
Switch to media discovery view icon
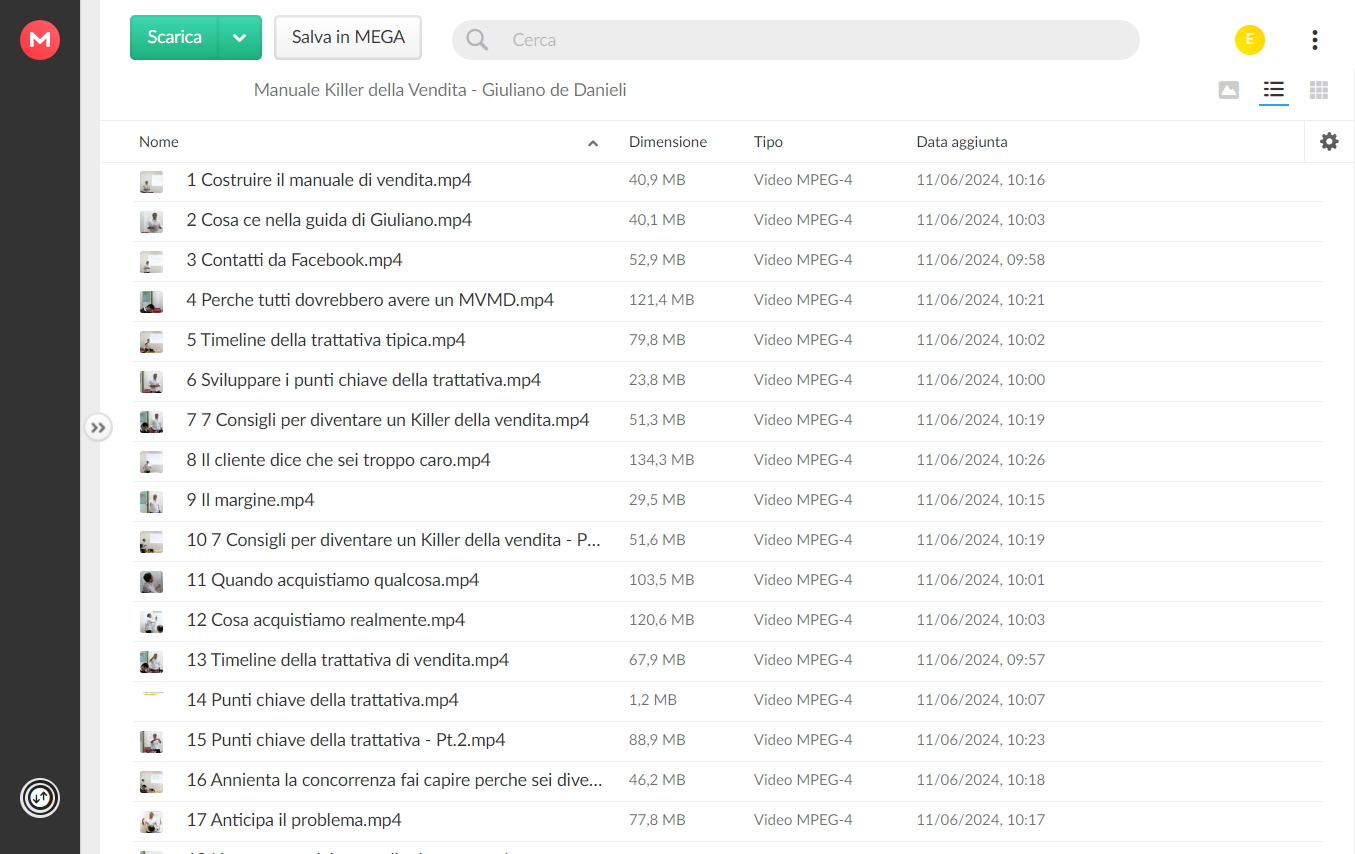coord(1229,90)
